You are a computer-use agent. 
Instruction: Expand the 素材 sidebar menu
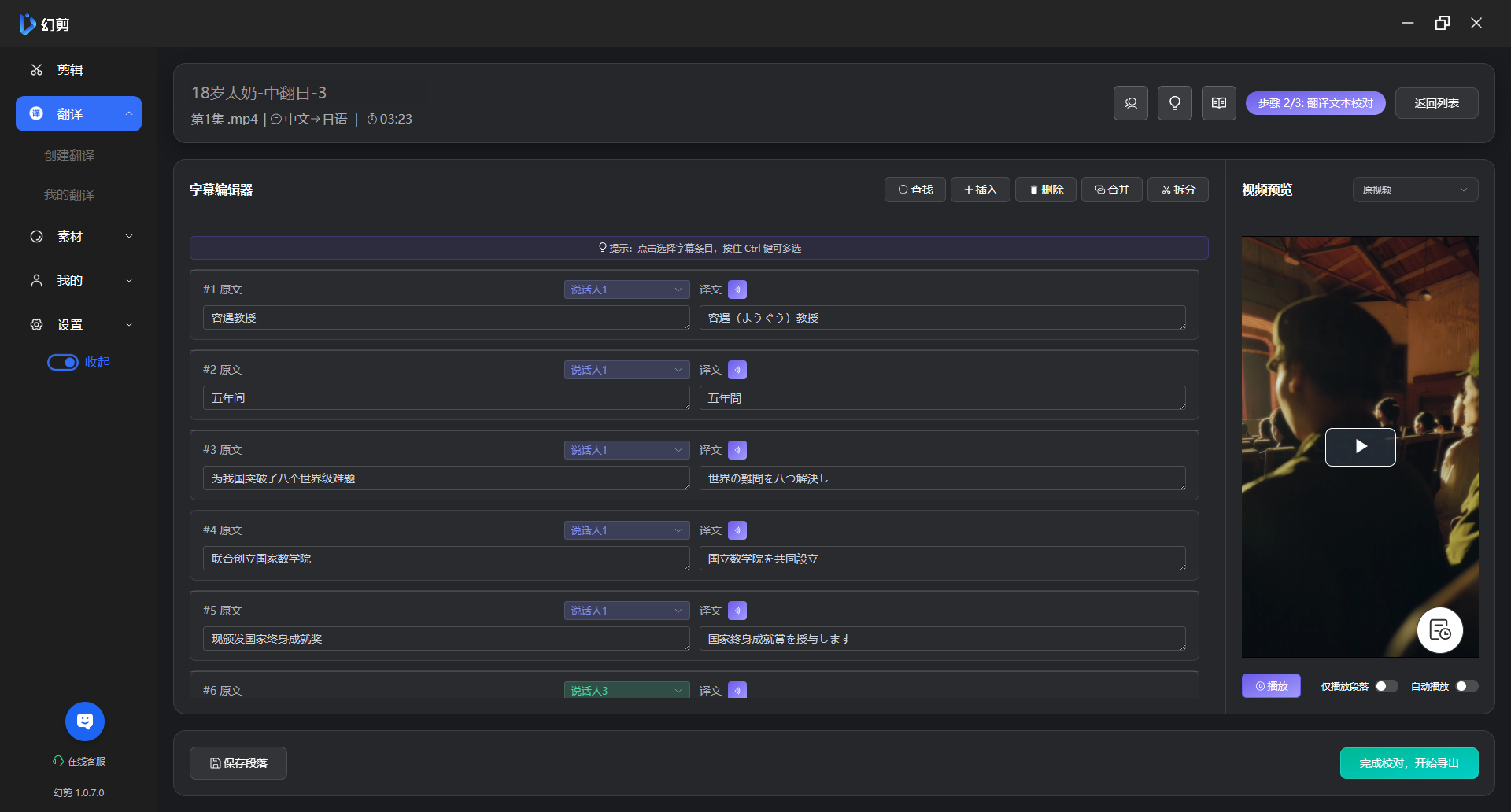[x=79, y=236]
